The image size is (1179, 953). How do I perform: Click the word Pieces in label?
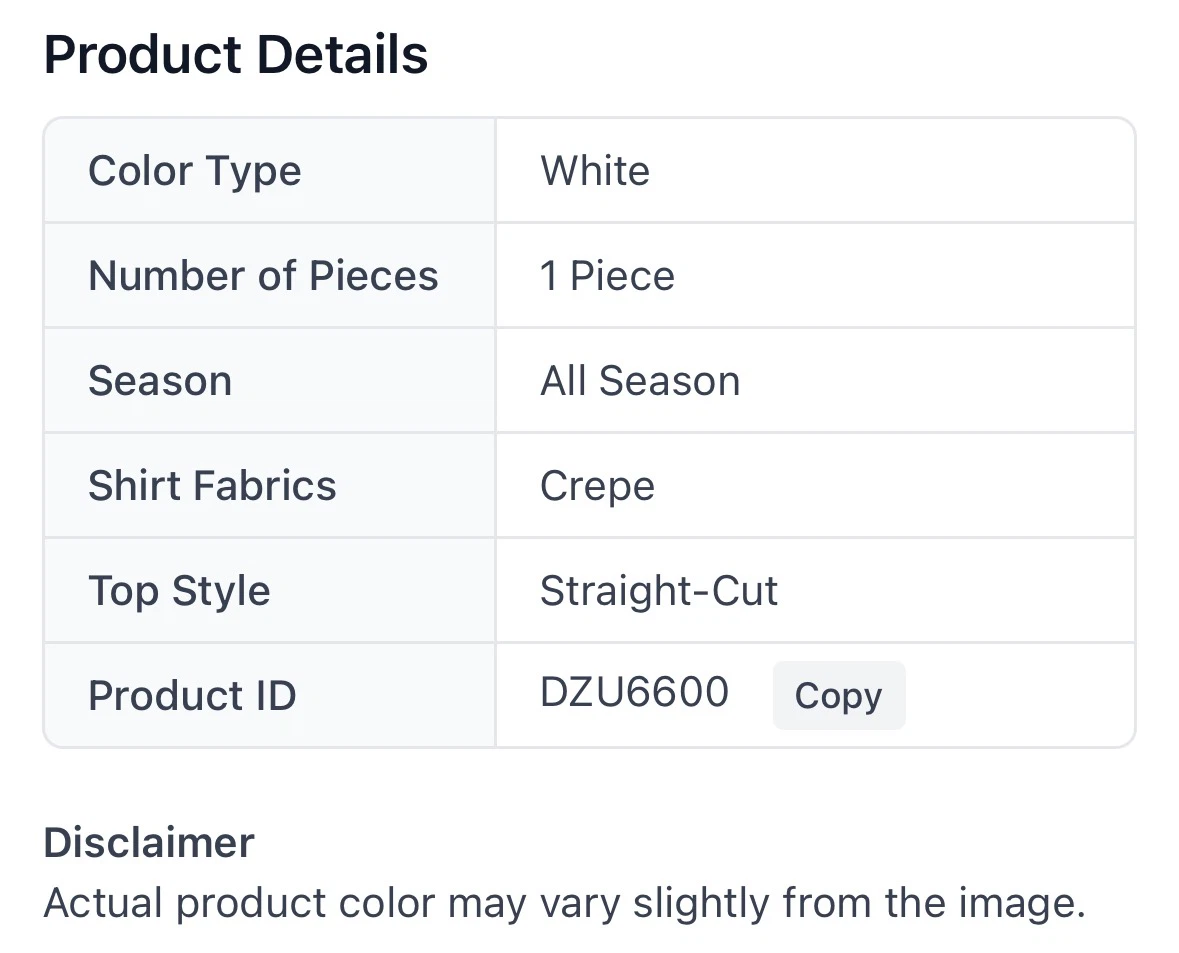pos(374,275)
